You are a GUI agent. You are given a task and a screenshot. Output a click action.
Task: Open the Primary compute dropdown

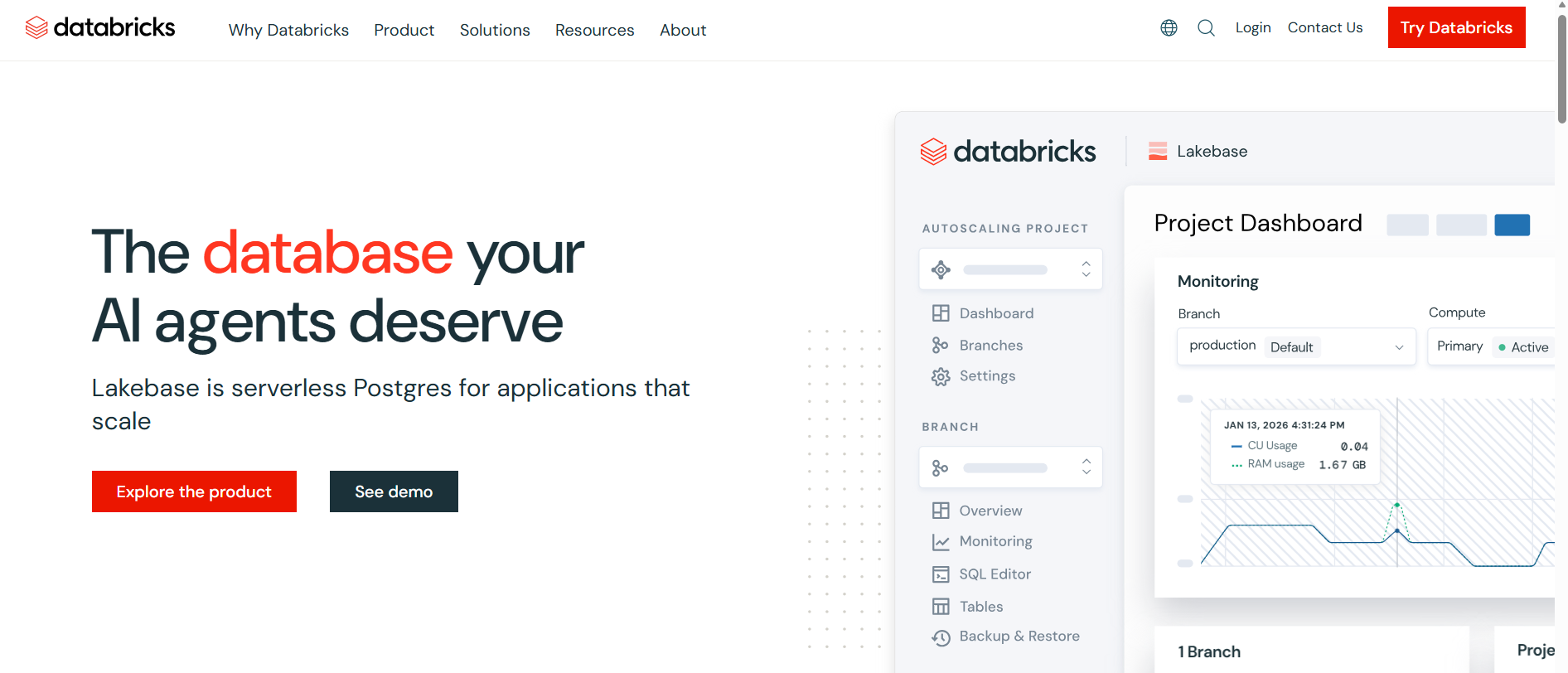(1491, 346)
